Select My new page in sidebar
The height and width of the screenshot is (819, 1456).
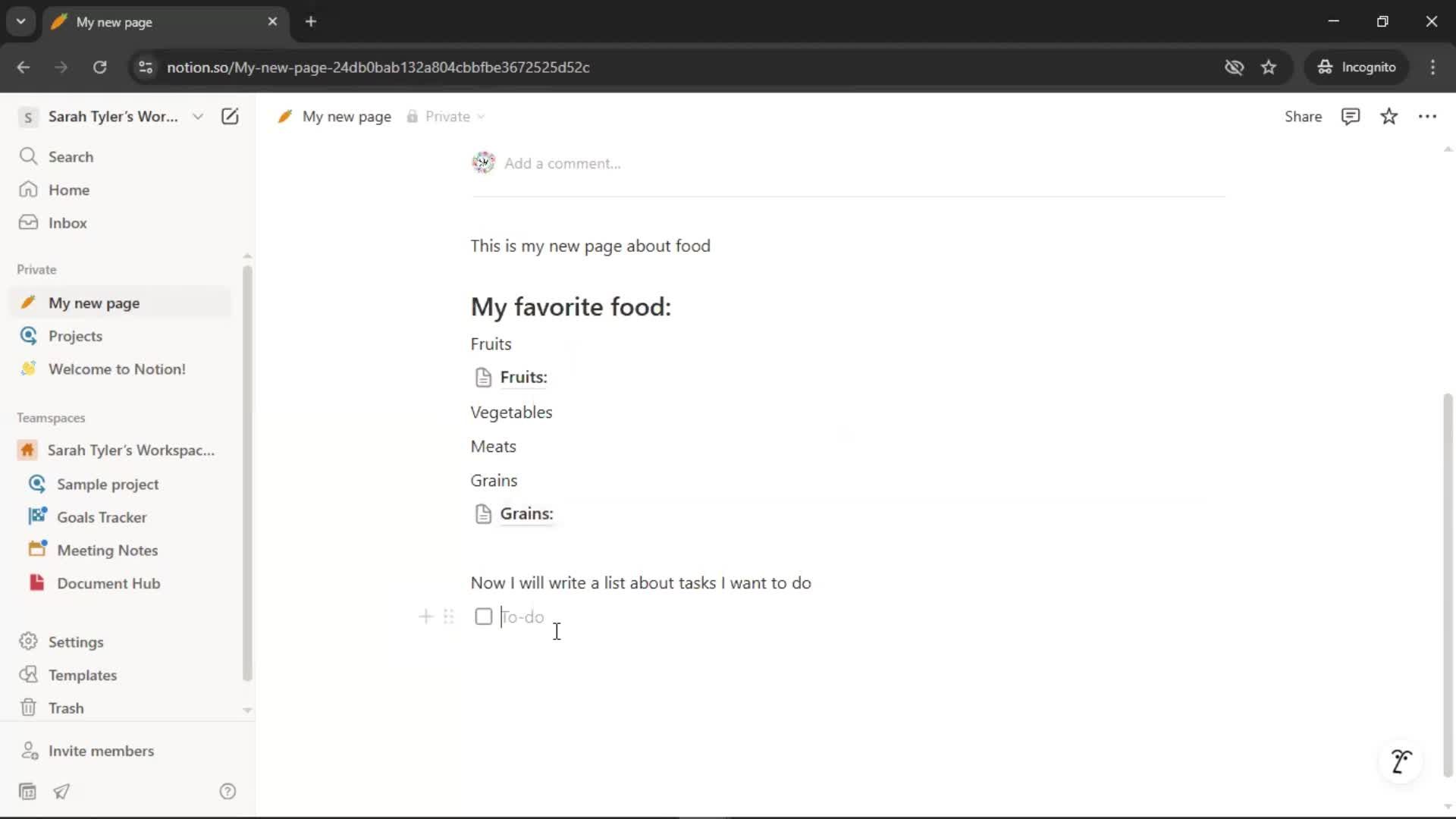pos(121,303)
